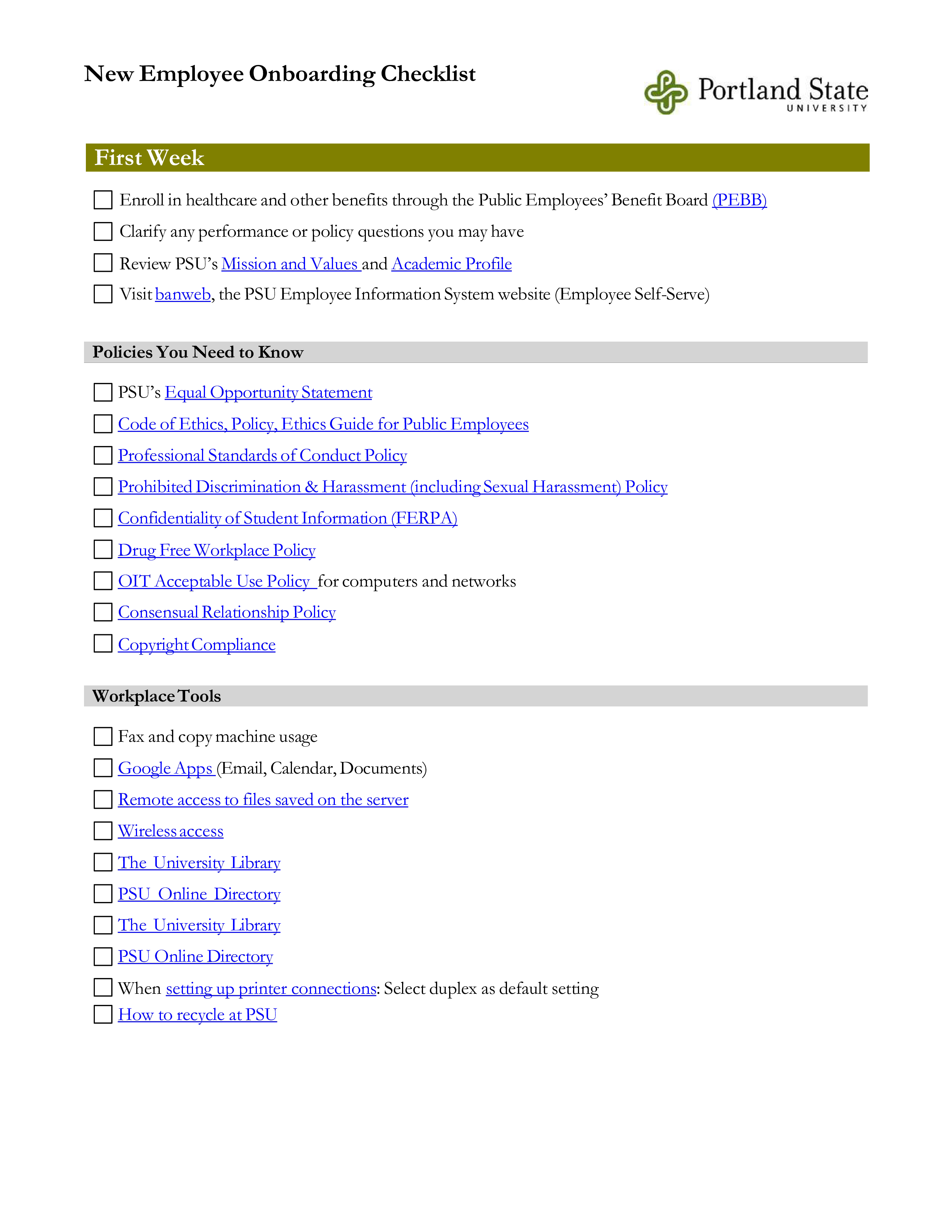The width and height of the screenshot is (952, 1232).
Task: Open Consensual Relationship Policy link
Action: 228,612
